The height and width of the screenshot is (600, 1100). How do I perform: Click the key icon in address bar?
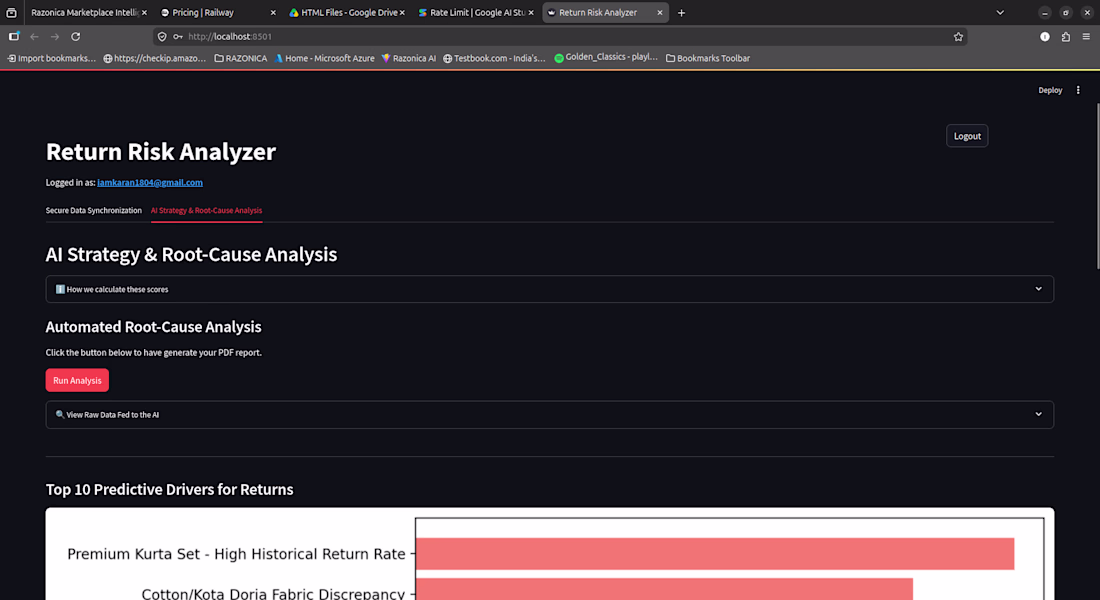coord(177,36)
